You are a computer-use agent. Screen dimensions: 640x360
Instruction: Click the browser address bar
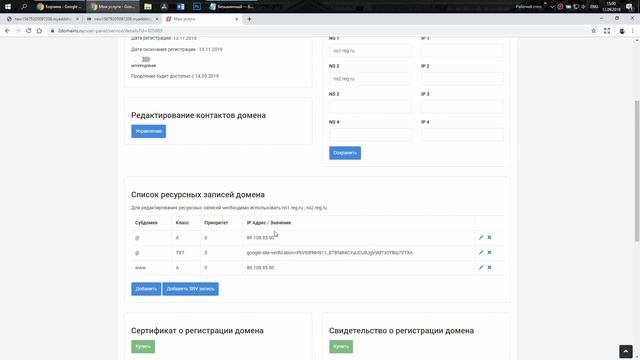318,31
